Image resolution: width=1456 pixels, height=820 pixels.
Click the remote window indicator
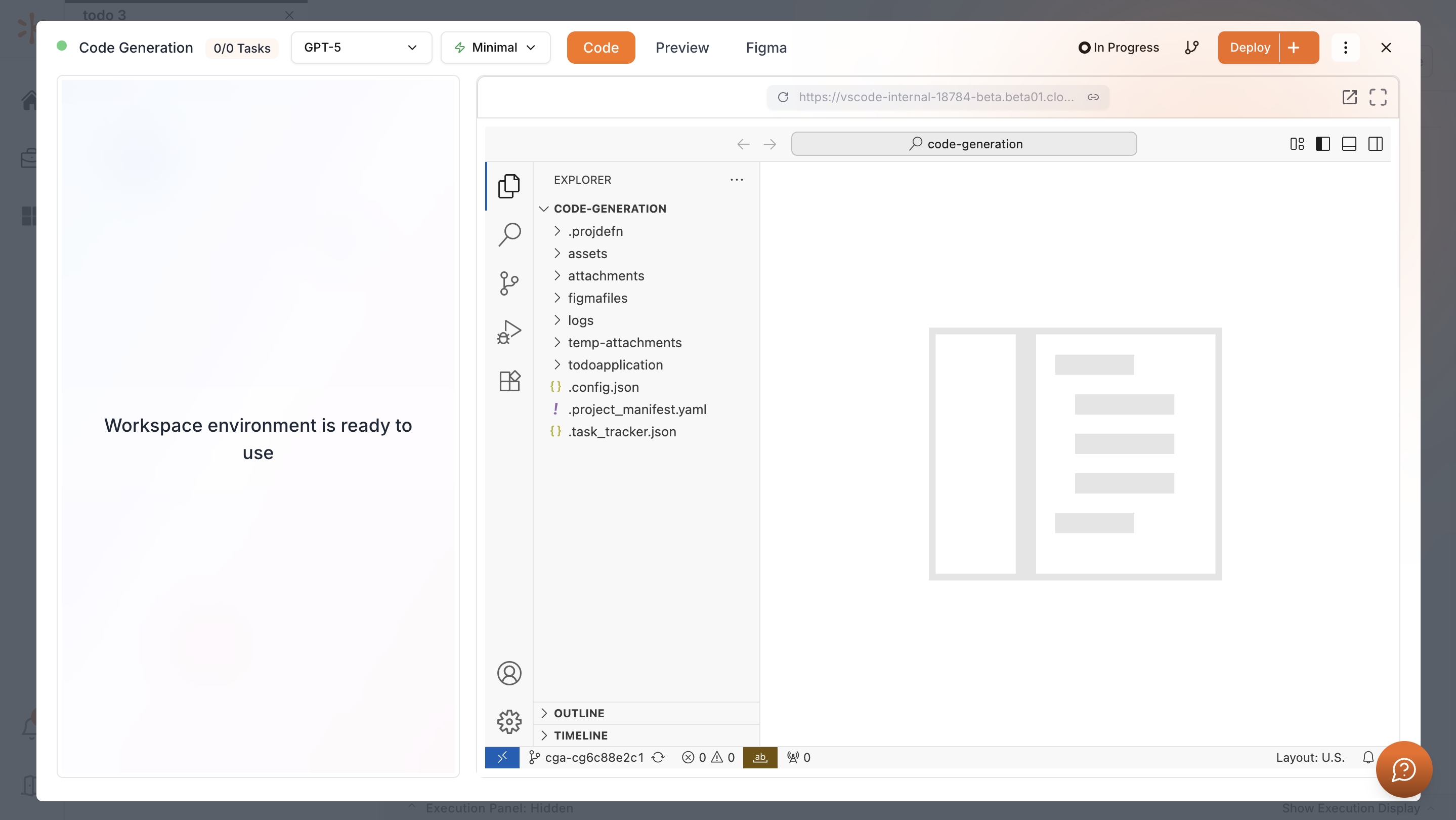coord(502,757)
